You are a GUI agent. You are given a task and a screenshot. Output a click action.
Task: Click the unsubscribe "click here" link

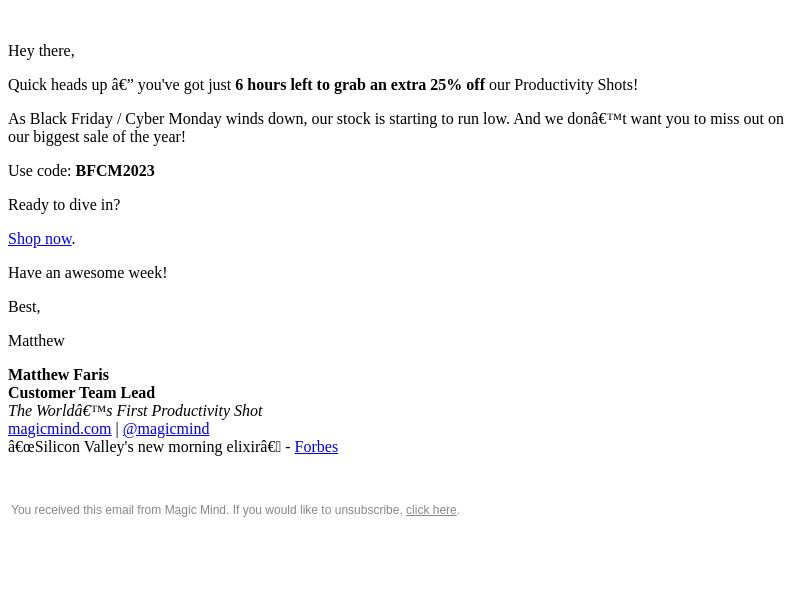pos(431,510)
